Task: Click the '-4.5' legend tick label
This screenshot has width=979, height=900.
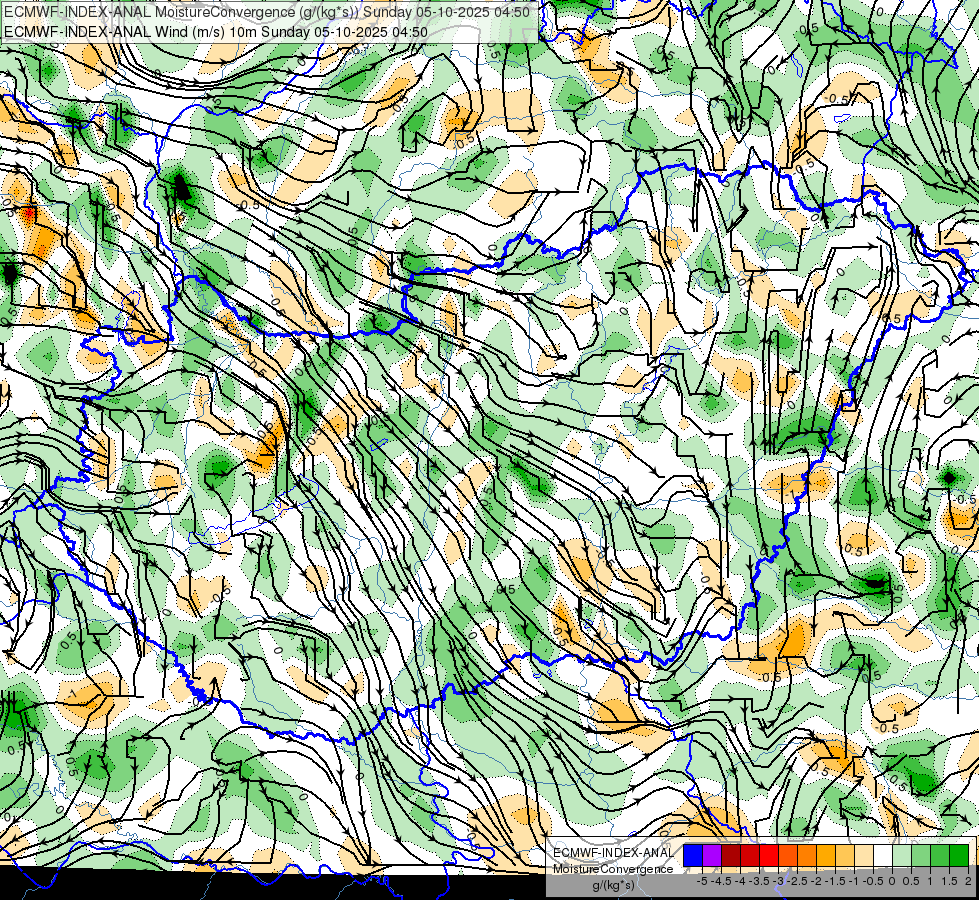Action: (721, 881)
